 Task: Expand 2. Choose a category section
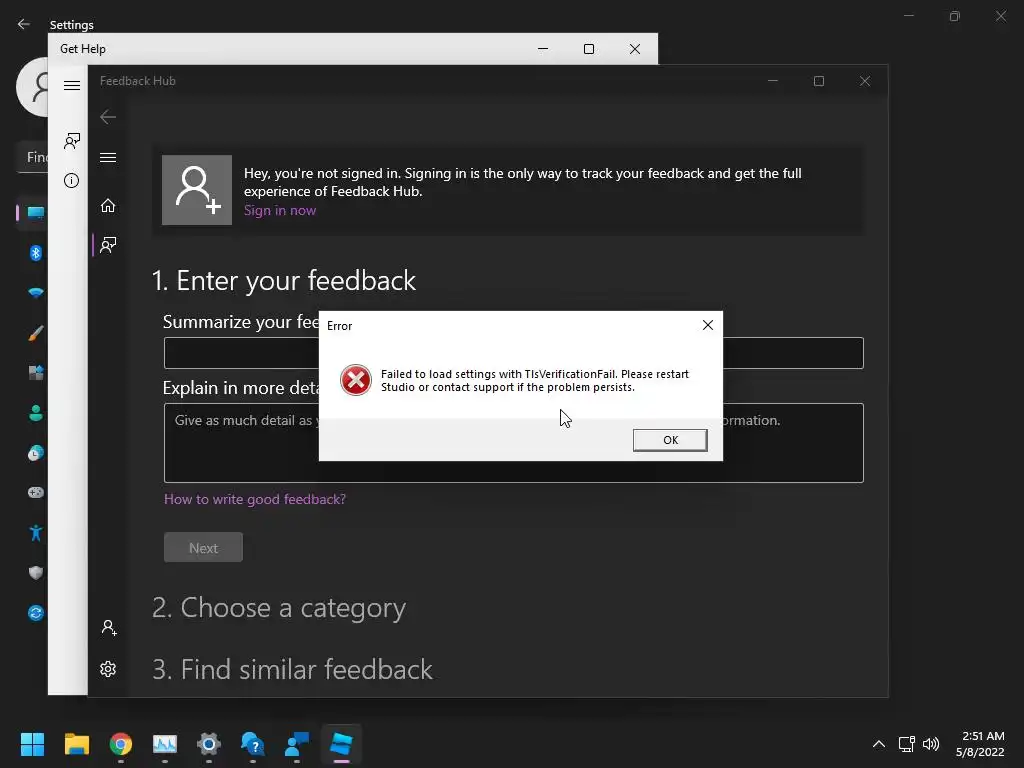click(279, 608)
